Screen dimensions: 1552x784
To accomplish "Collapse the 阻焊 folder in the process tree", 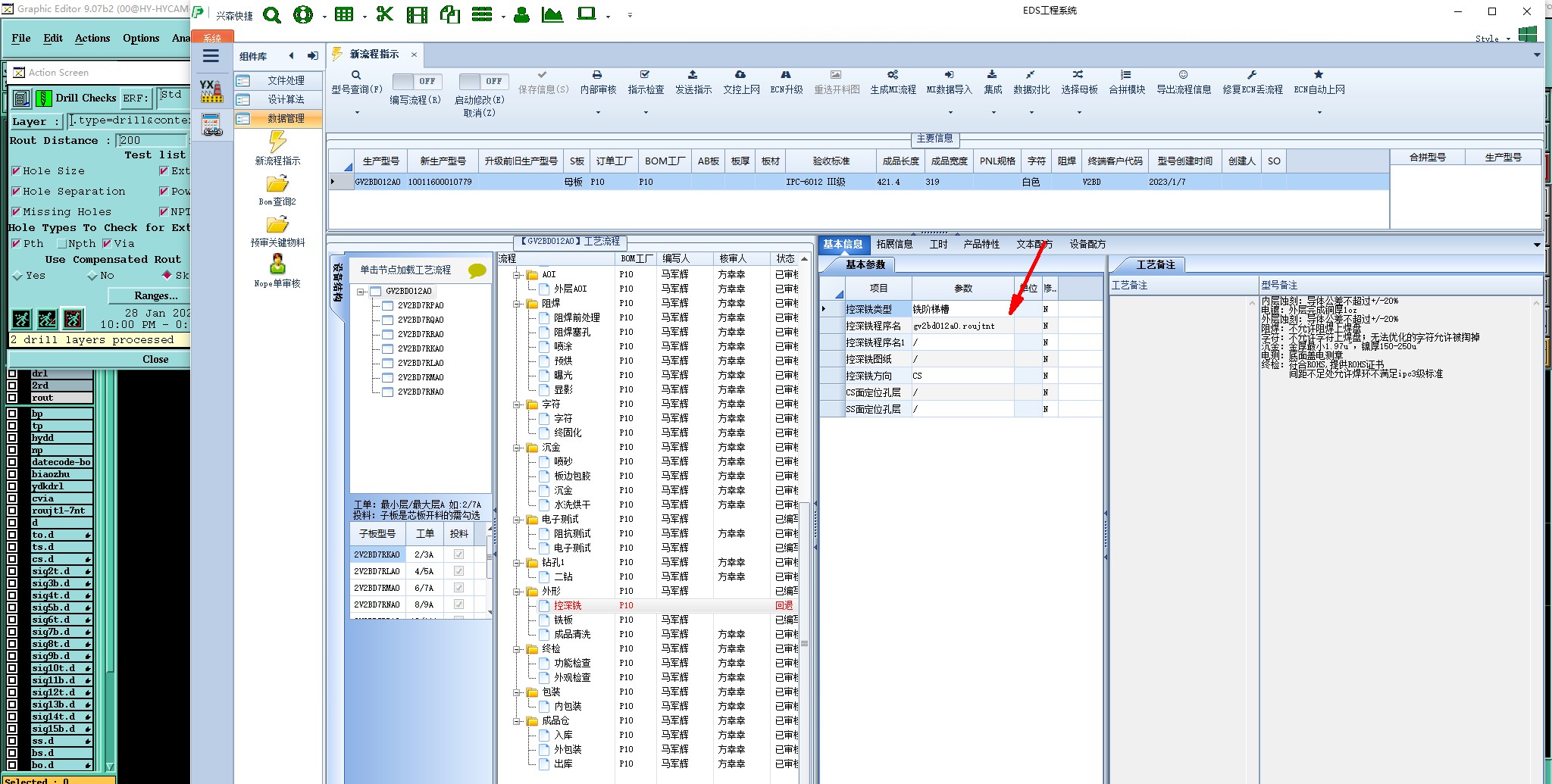I will click(518, 304).
